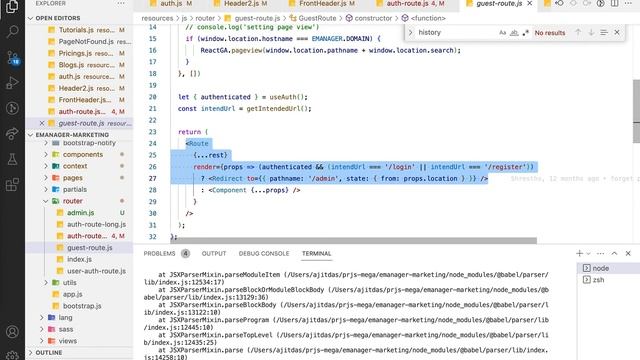Switch to the FrontHeader.js editor tab
Screen dimensions: 640x360
[323, 3]
